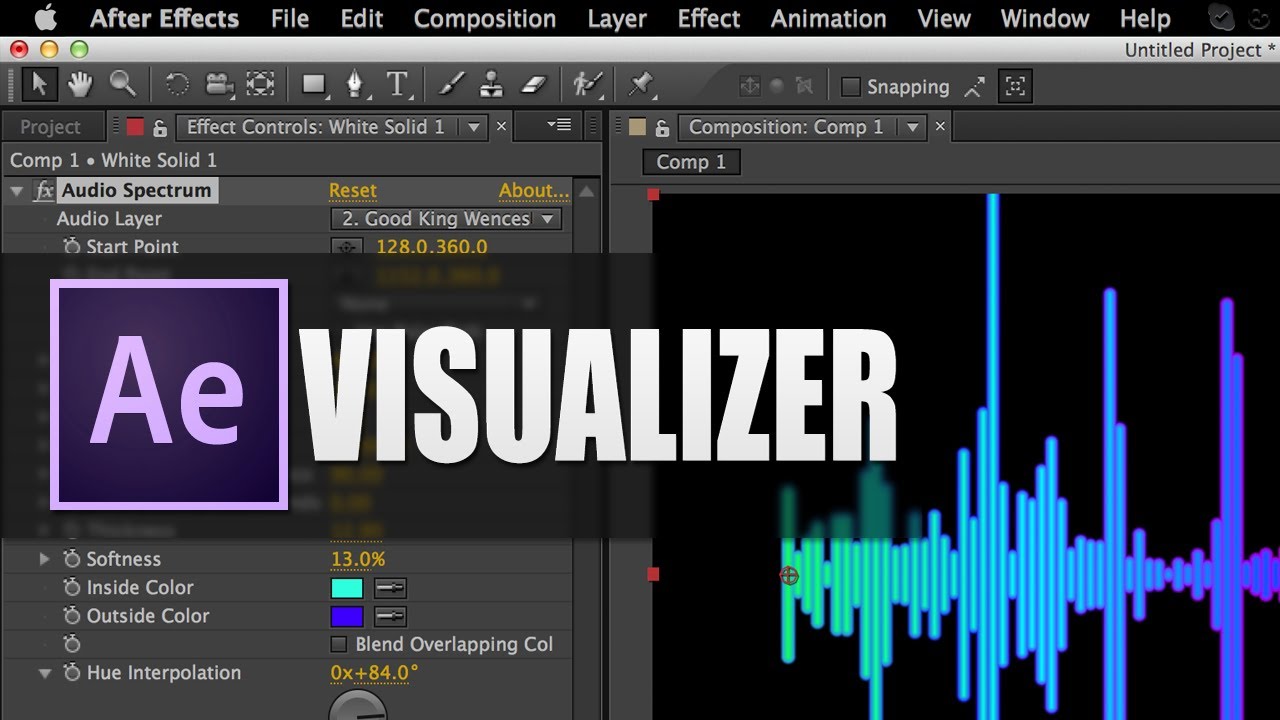Select the Hand tool
The image size is (1280, 720).
click(80, 85)
